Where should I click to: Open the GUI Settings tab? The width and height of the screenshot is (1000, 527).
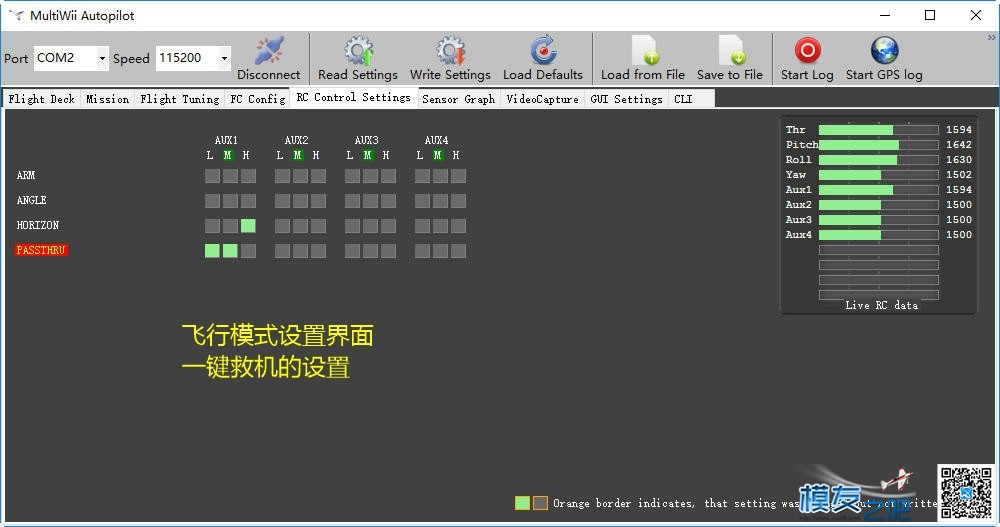626,99
